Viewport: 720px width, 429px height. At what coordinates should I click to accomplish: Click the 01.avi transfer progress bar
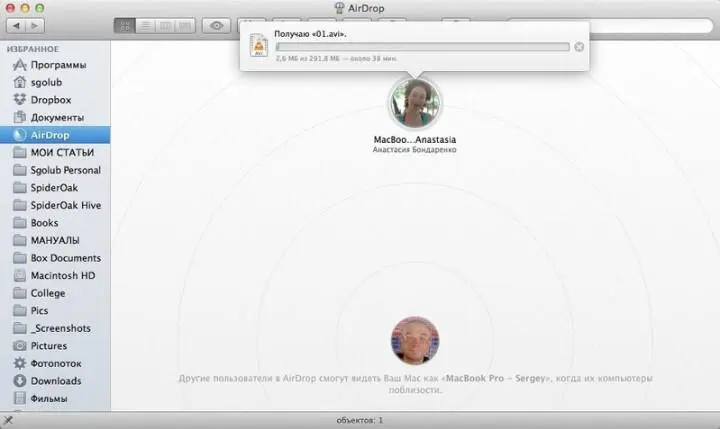click(422, 47)
